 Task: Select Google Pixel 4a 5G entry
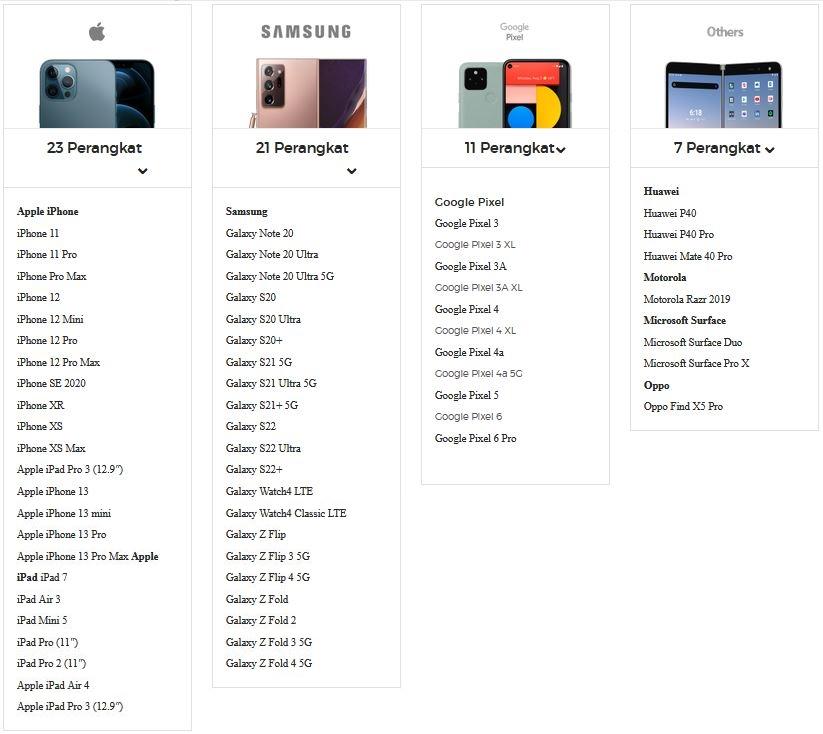(x=478, y=374)
